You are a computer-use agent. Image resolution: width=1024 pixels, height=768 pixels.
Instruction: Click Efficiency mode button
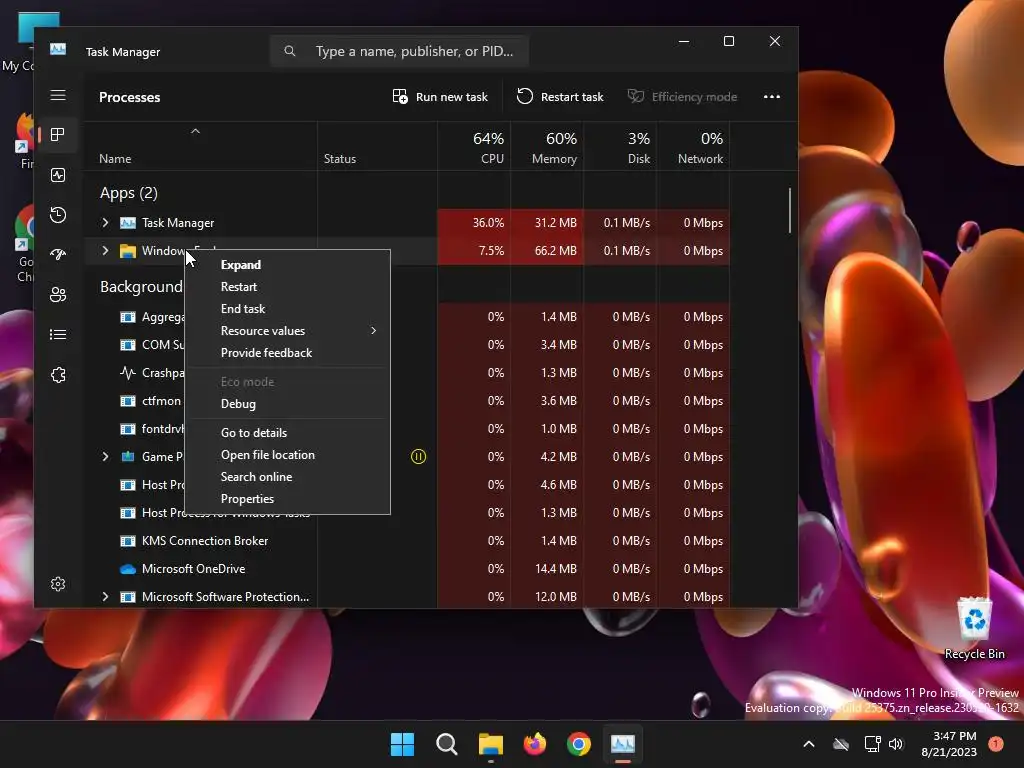(682, 97)
